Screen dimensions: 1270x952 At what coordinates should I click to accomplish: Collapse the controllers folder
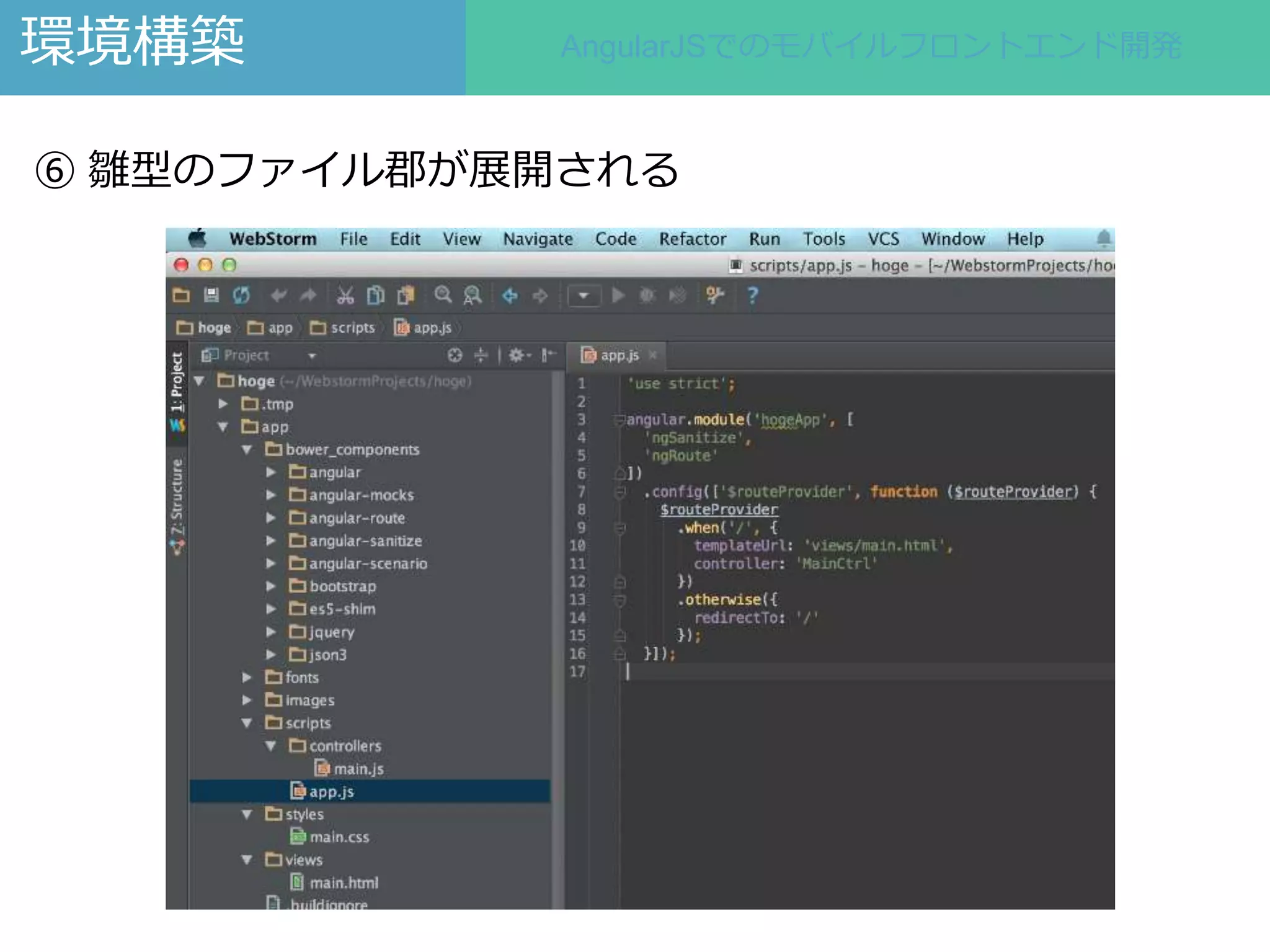(x=271, y=746)
